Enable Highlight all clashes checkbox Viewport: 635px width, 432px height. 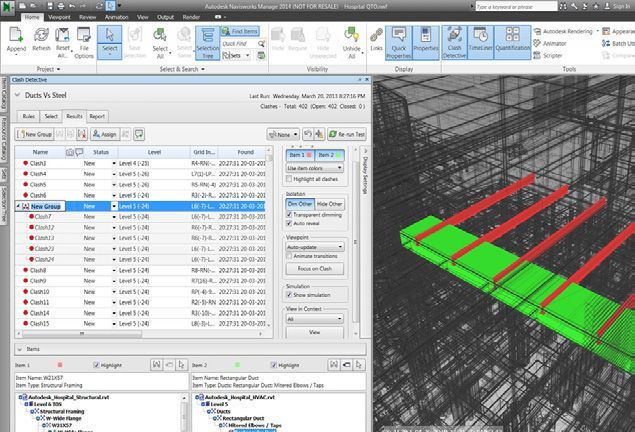click(x=289, y=179)
